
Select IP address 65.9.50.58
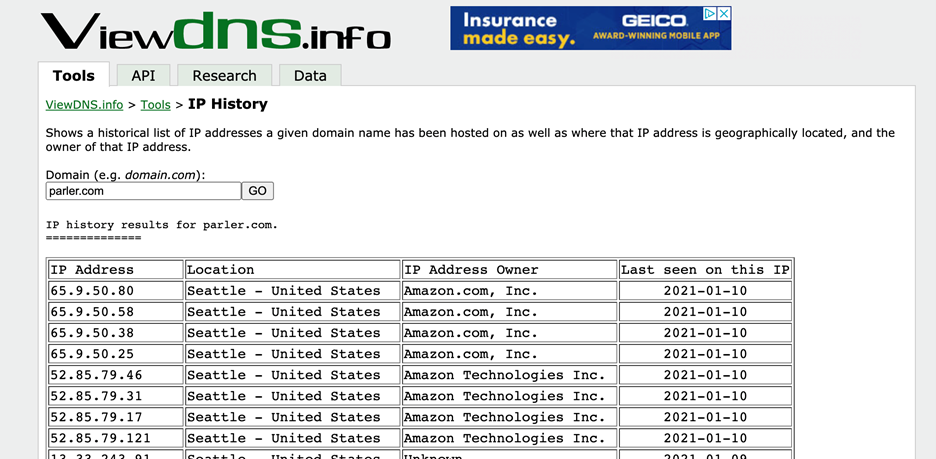click(93, 312)
